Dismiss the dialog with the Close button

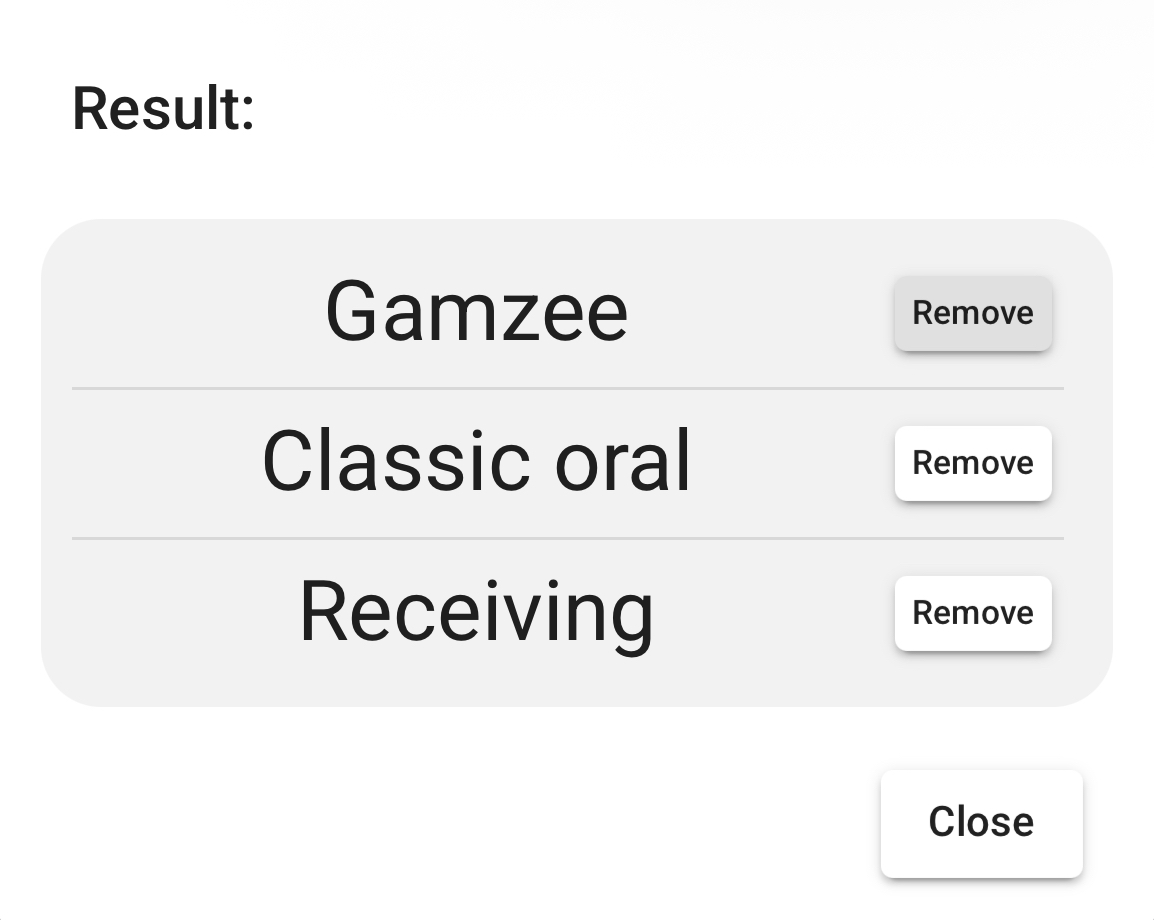[981, 823]
